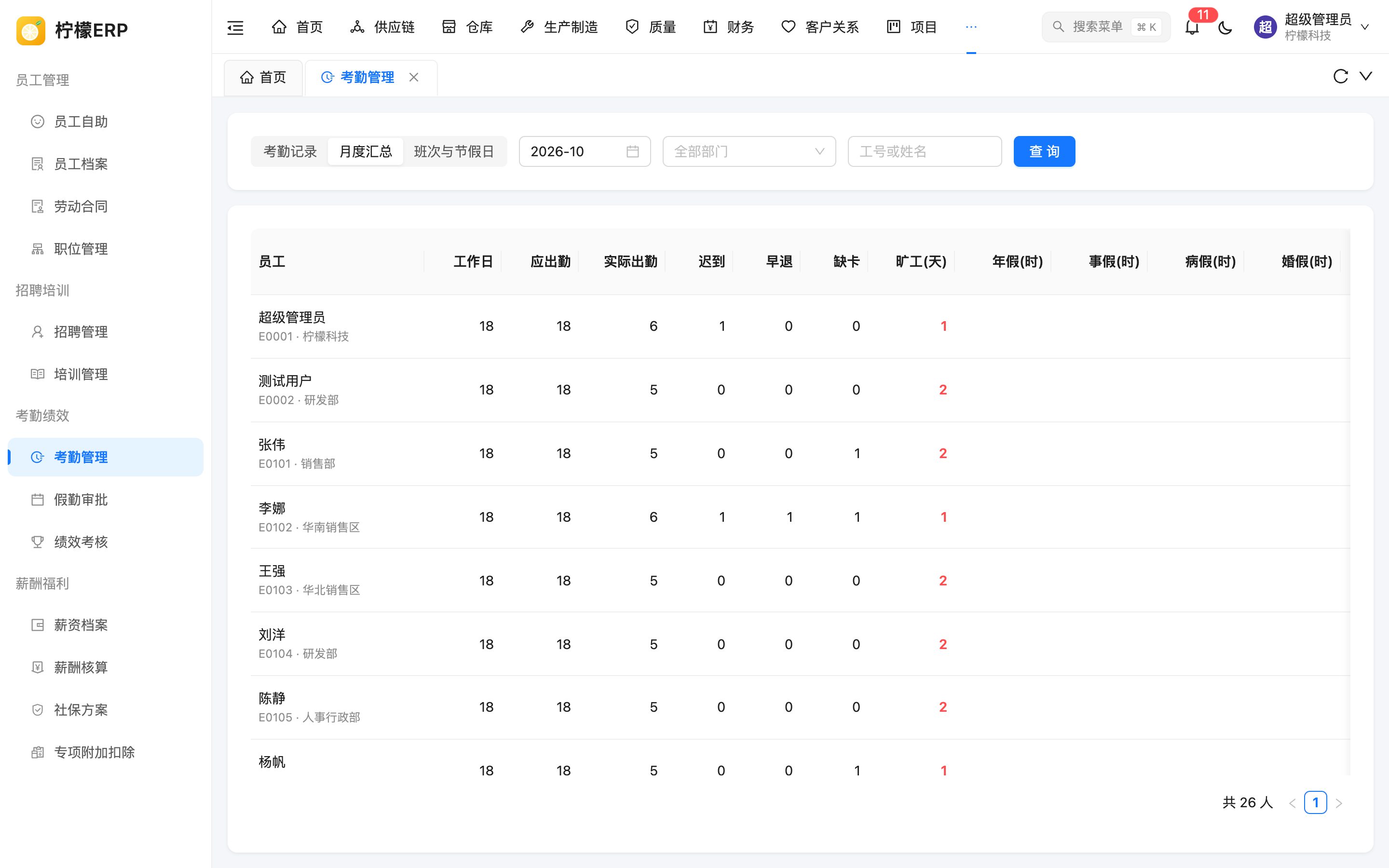Click the 超 user avatar
The width and height of the screenshot is (1389, 868).
coord(1265,27)
